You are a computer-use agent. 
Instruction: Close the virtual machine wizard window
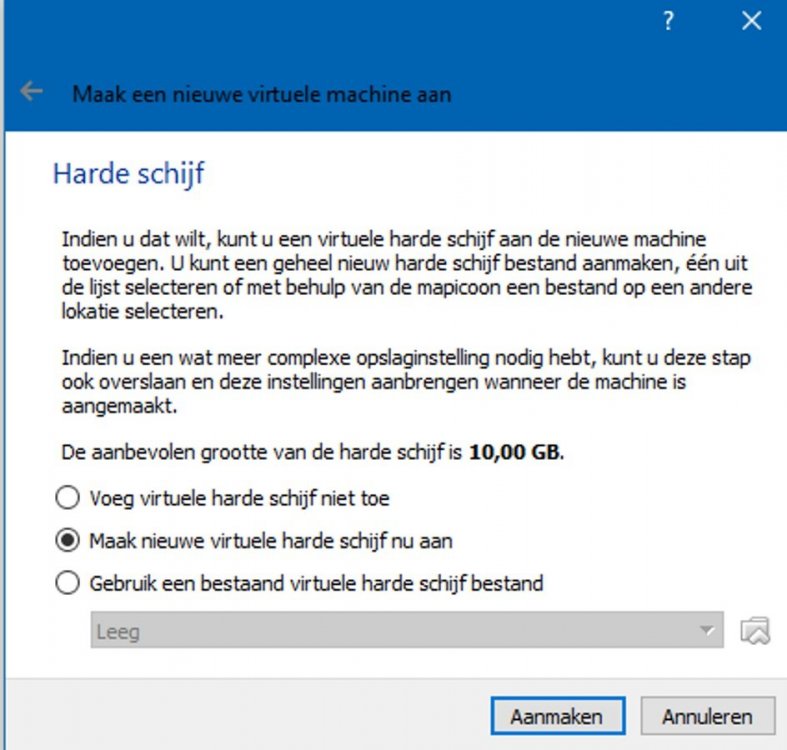pyautogui.click(x=751, y=22)
